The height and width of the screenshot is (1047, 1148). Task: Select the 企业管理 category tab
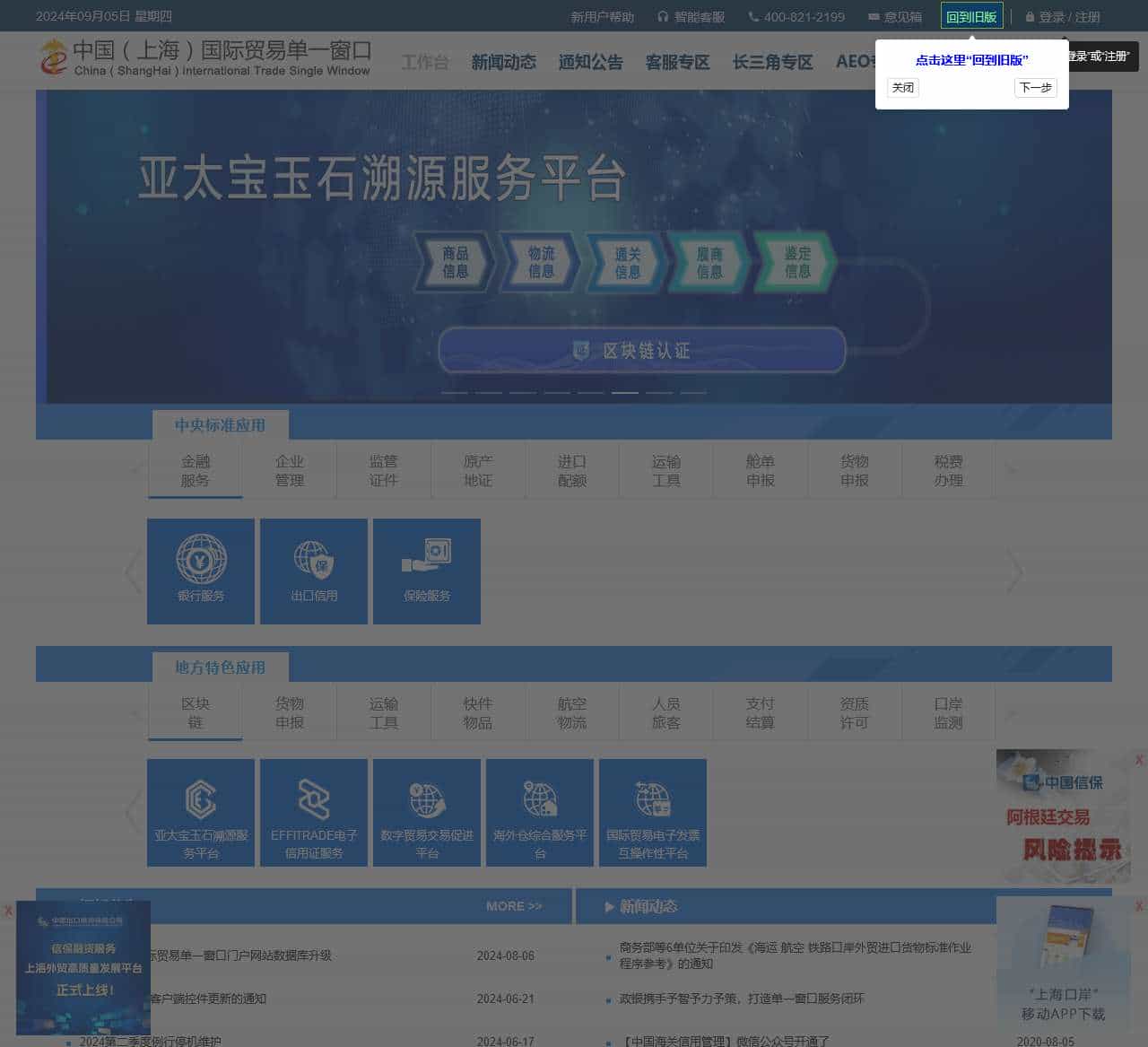[290, 471]
